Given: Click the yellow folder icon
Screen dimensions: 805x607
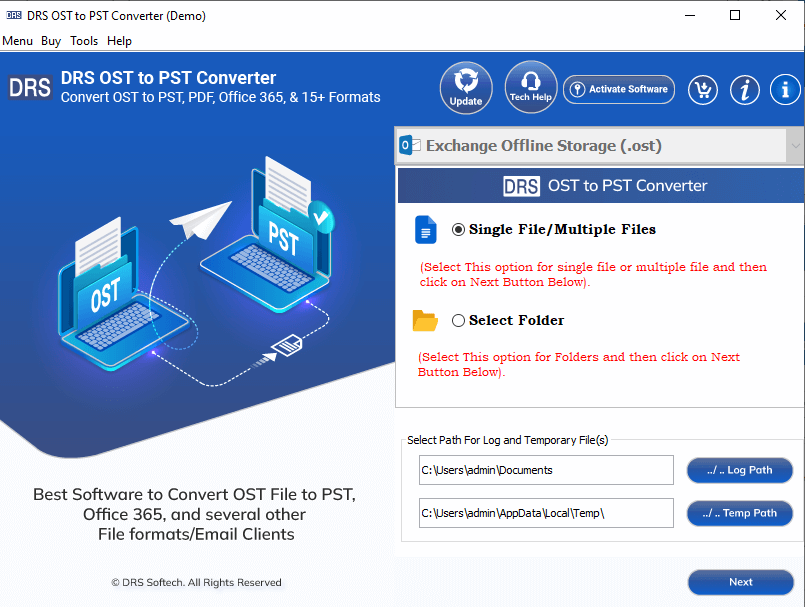Looking at the screenshot, I should [425, 320].
